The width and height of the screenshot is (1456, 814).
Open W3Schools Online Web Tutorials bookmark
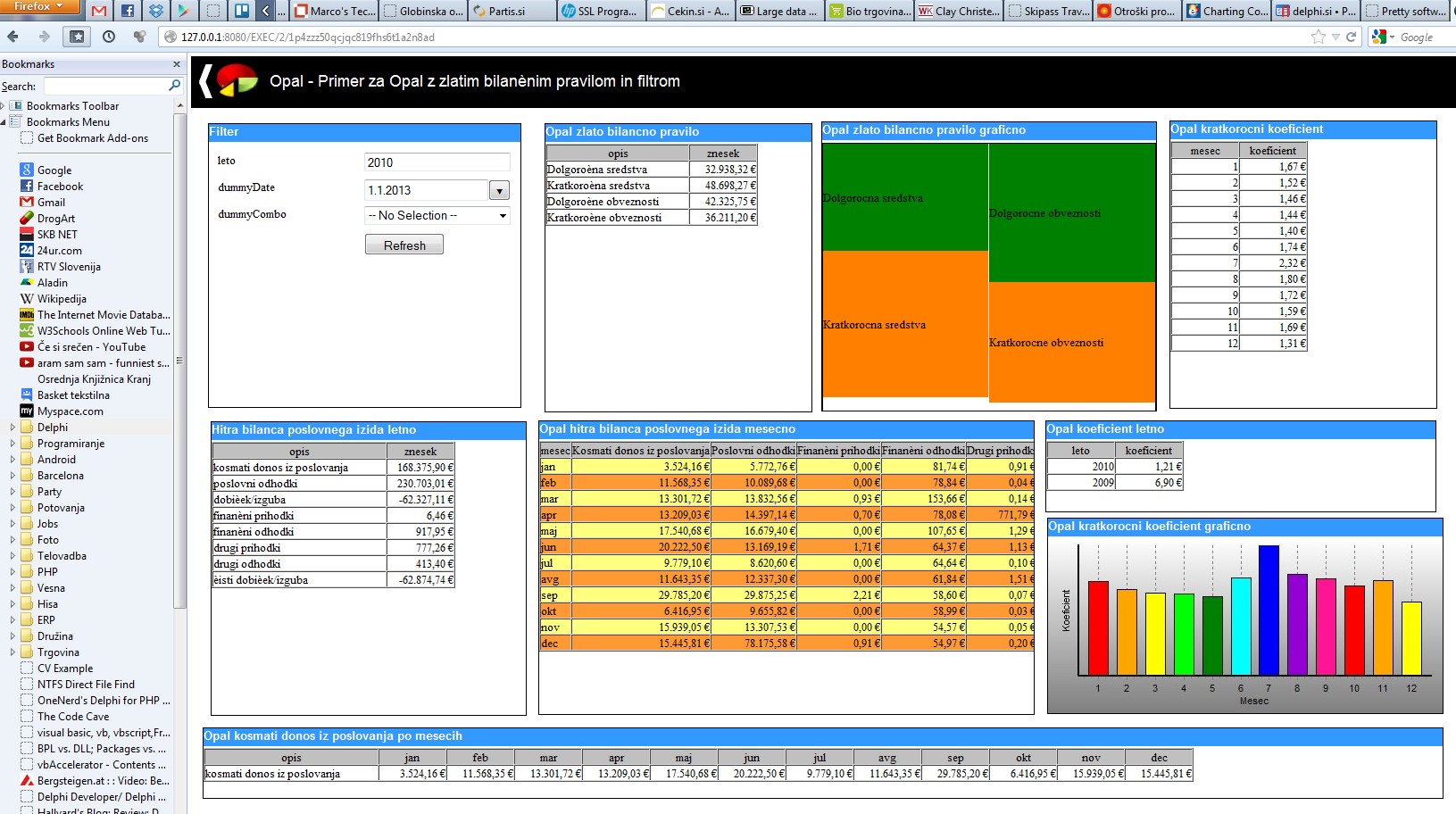point(103,331)
